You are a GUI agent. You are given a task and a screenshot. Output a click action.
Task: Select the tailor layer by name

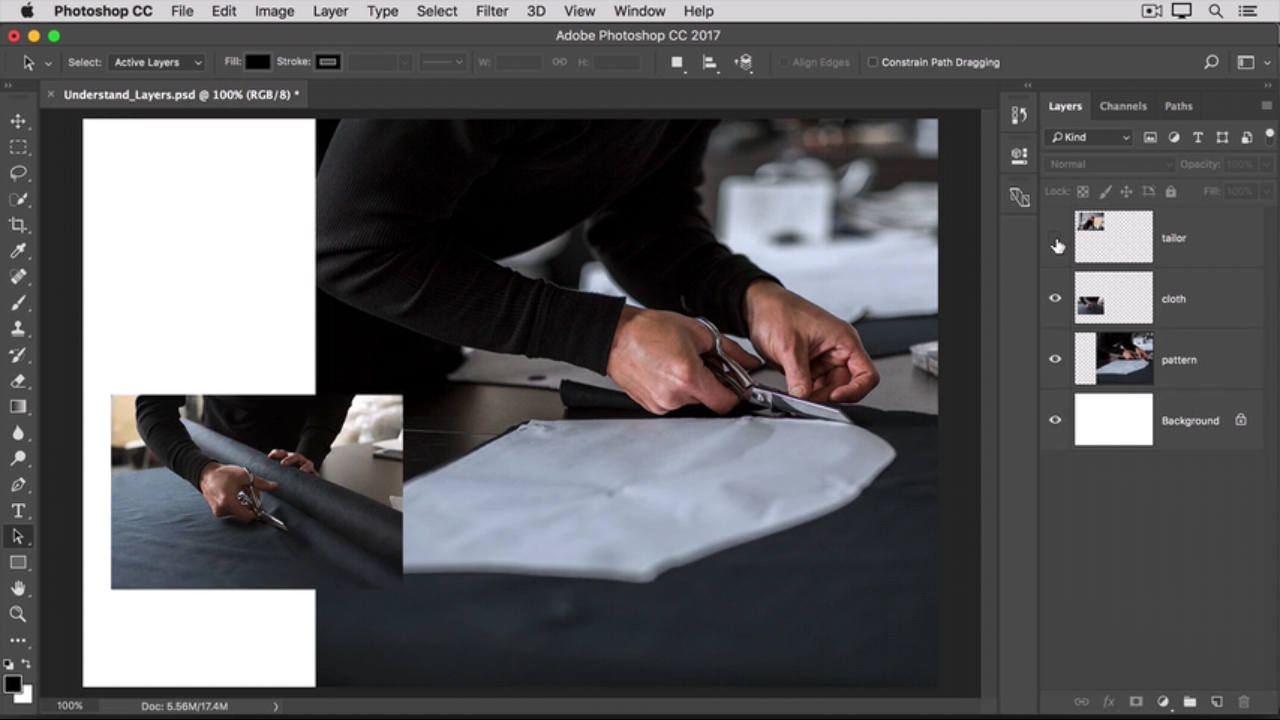coord(1173,238)
